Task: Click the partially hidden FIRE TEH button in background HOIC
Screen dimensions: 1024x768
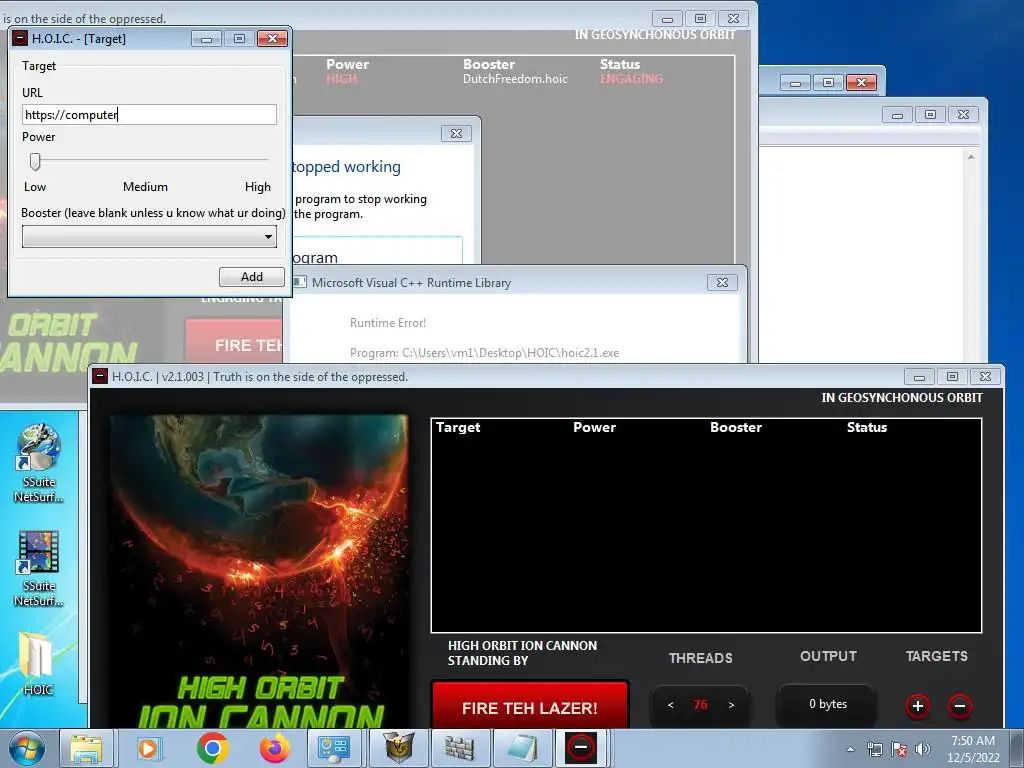Action: 234,341
